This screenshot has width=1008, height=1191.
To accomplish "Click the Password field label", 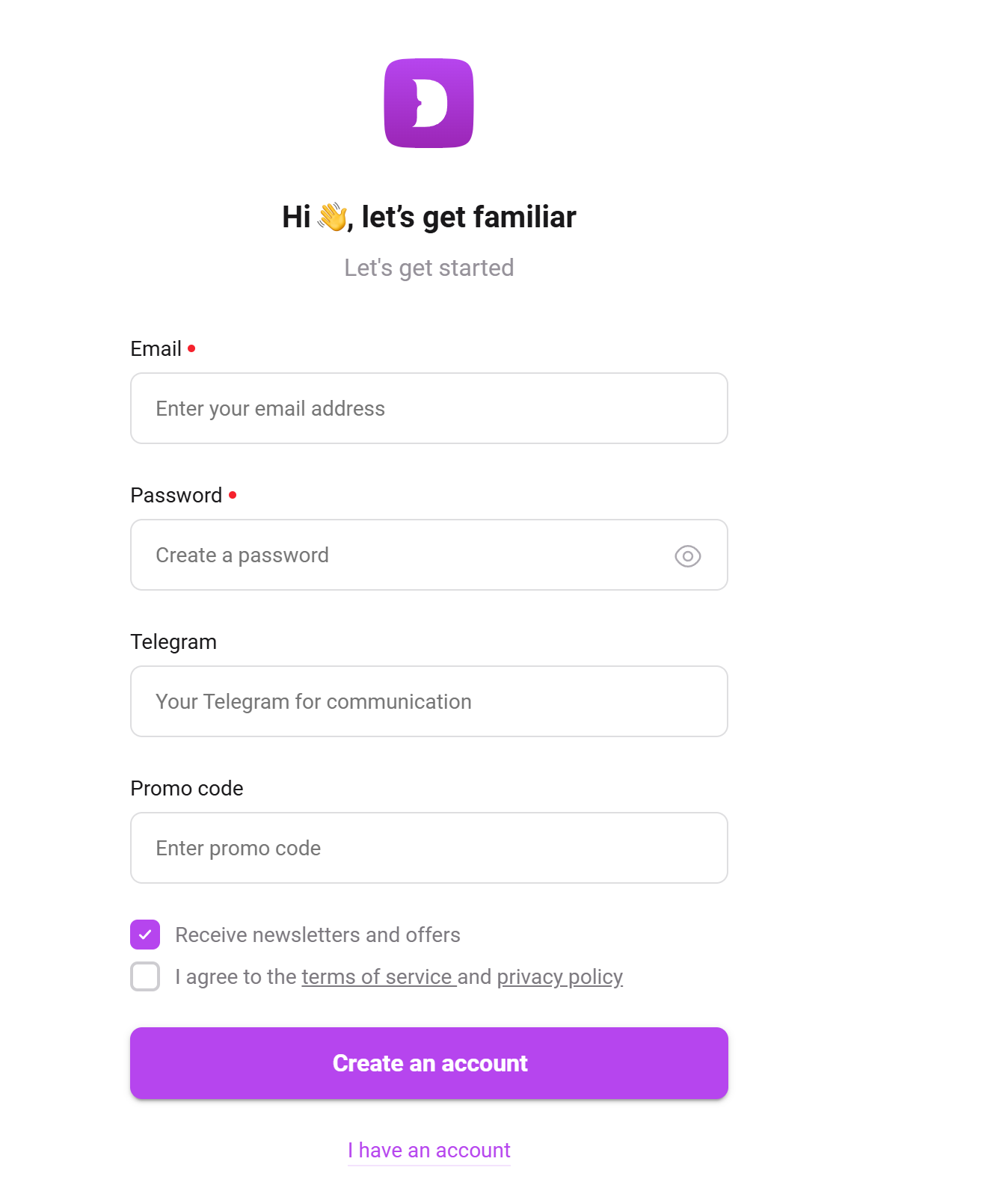I will (176, 495).
